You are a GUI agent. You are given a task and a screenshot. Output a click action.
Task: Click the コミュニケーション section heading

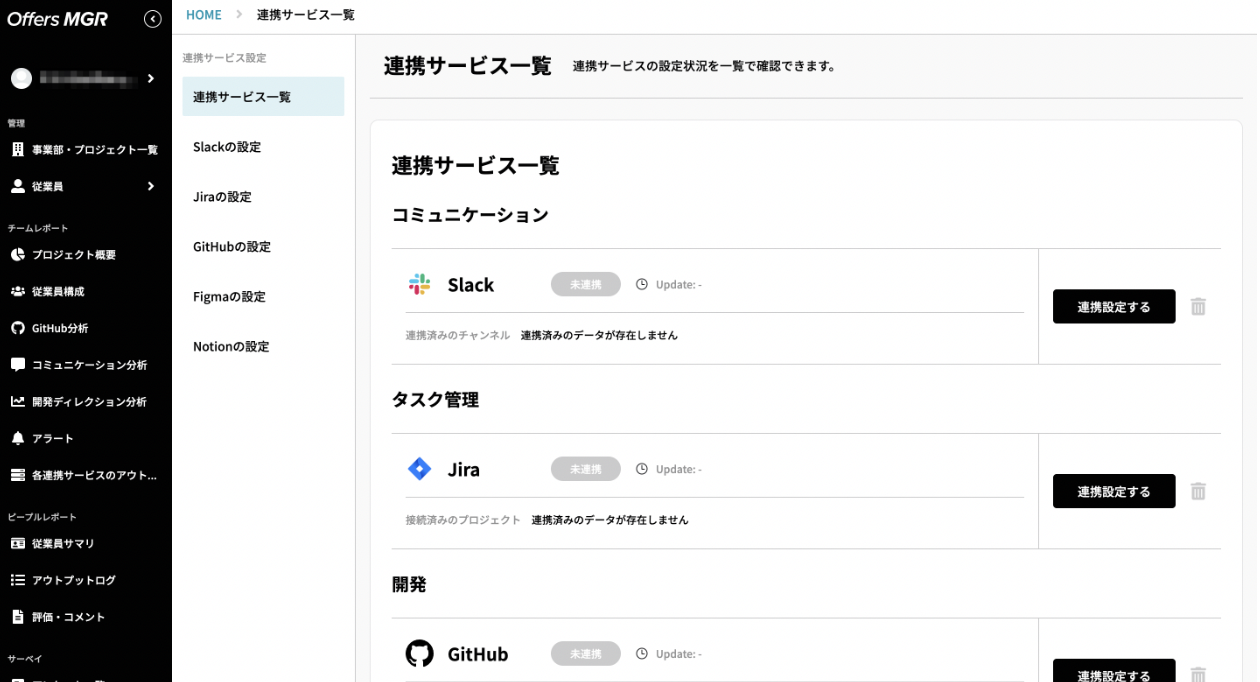pyautogui.click(x=470, y=215)
